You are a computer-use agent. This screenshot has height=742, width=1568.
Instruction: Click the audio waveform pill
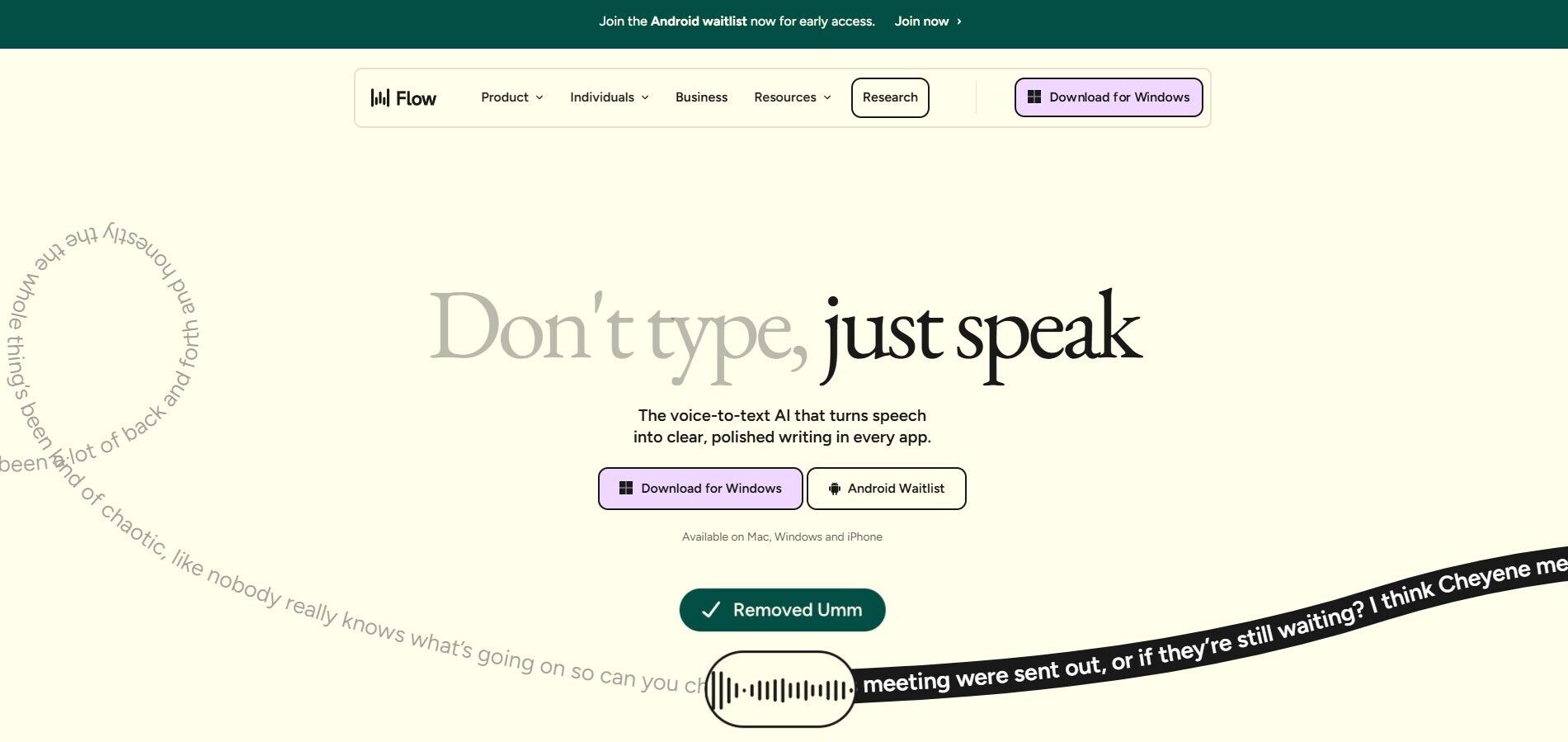point(780,689)
